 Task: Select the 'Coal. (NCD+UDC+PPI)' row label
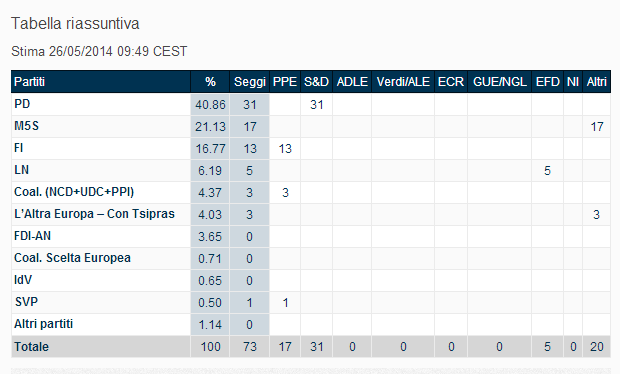[x=74, y=192]
